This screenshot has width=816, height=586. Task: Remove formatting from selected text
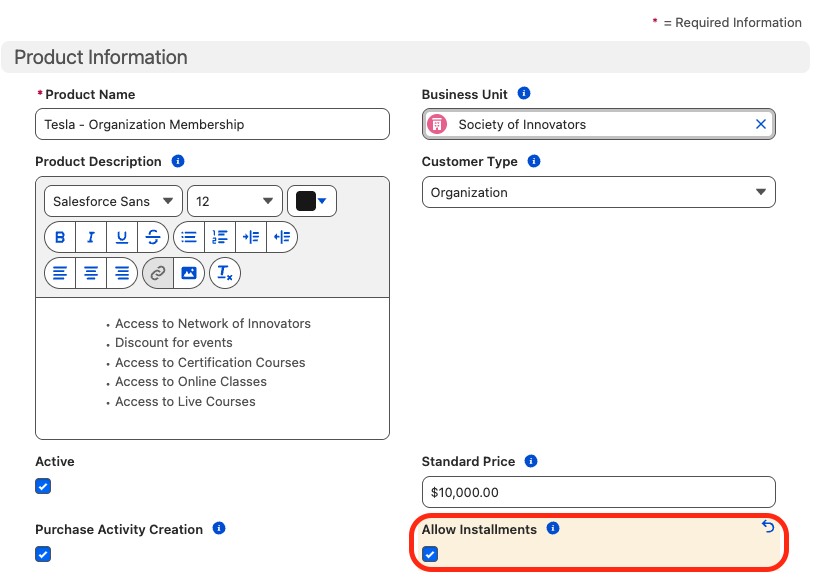pyautogui.click(x=225, y=273)
